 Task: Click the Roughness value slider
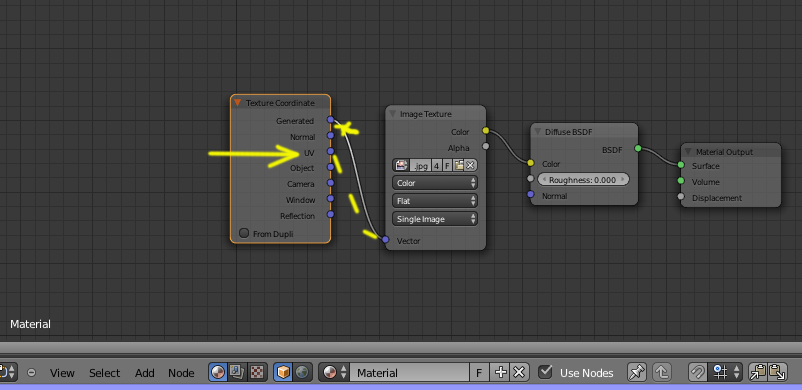(583, 180)
